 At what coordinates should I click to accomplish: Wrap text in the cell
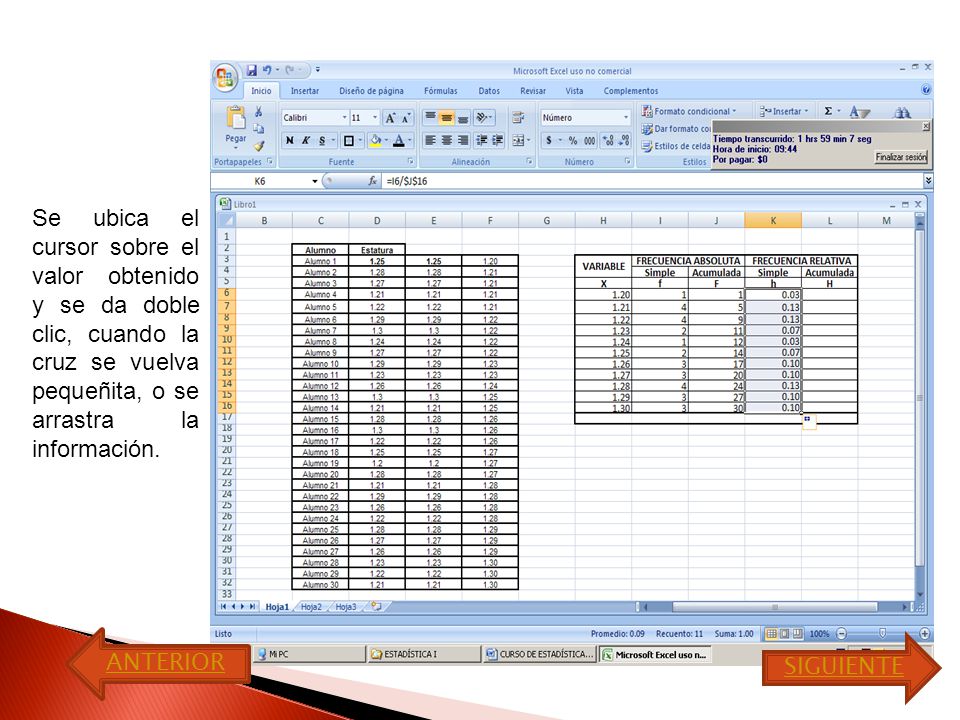(x=518, y=117)
